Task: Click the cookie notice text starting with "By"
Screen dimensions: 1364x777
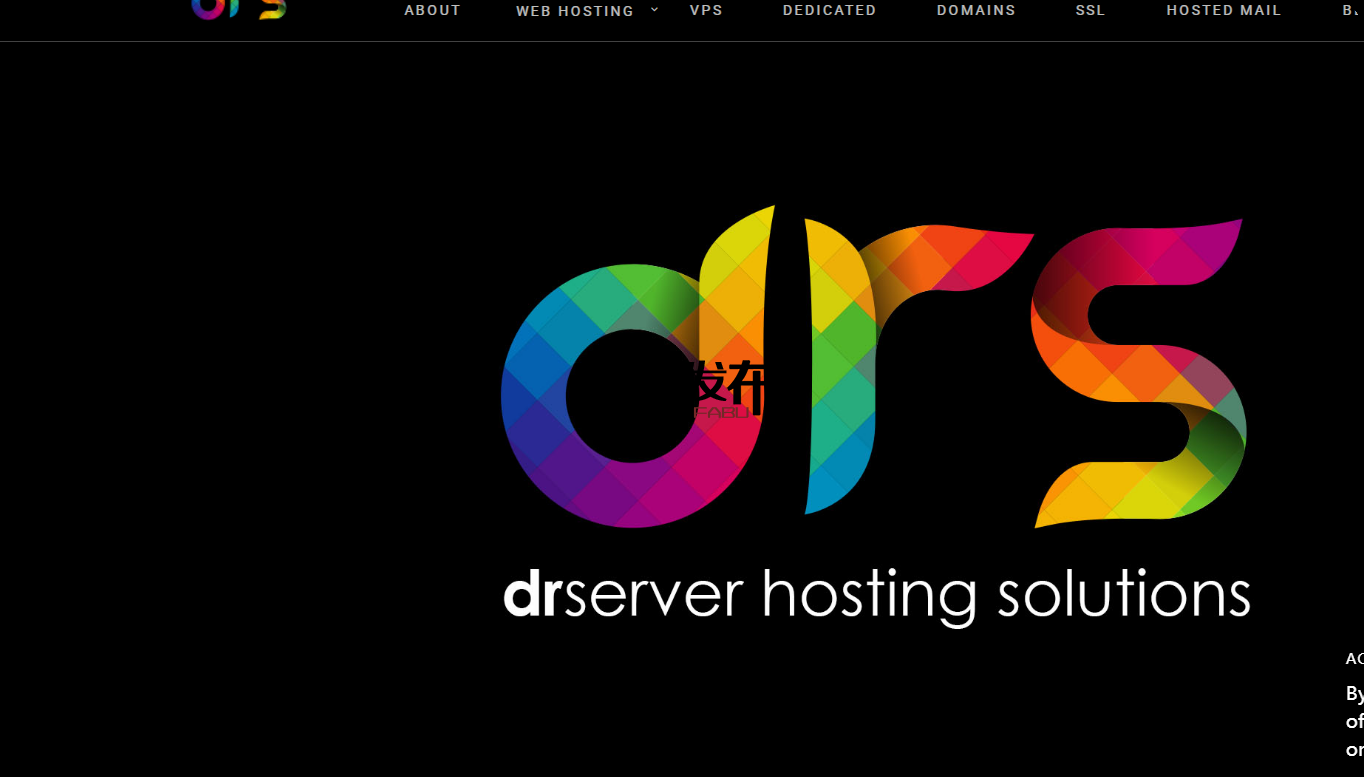Action: [1354, 694]
